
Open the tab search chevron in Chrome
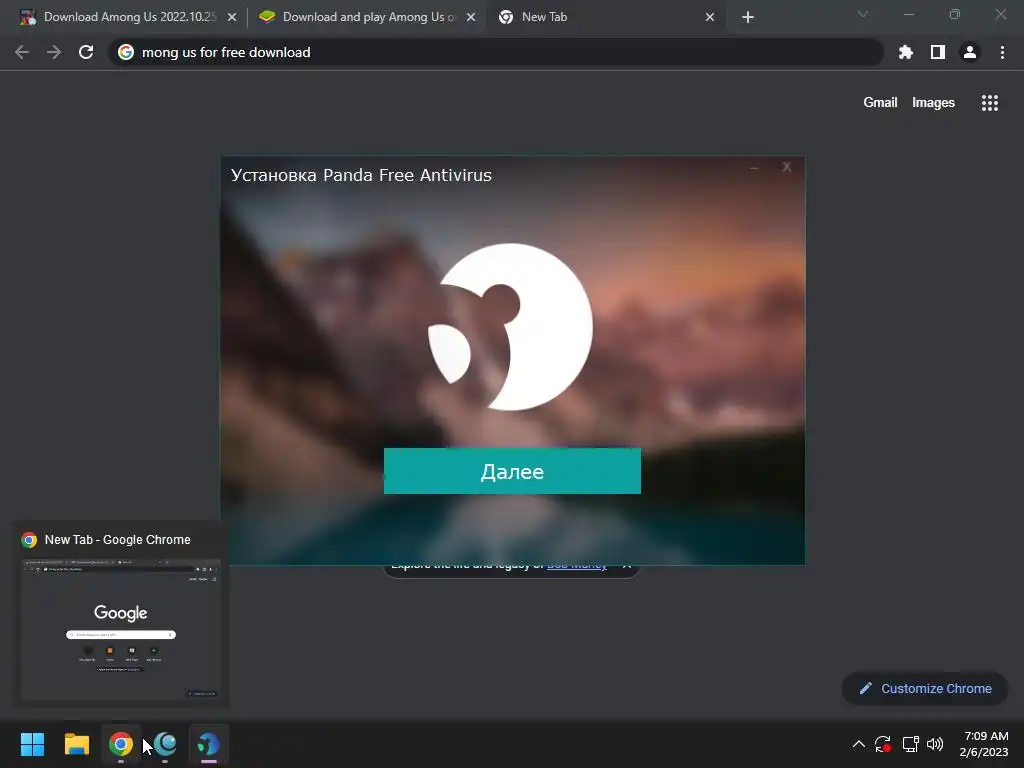[x=863, y=14]
